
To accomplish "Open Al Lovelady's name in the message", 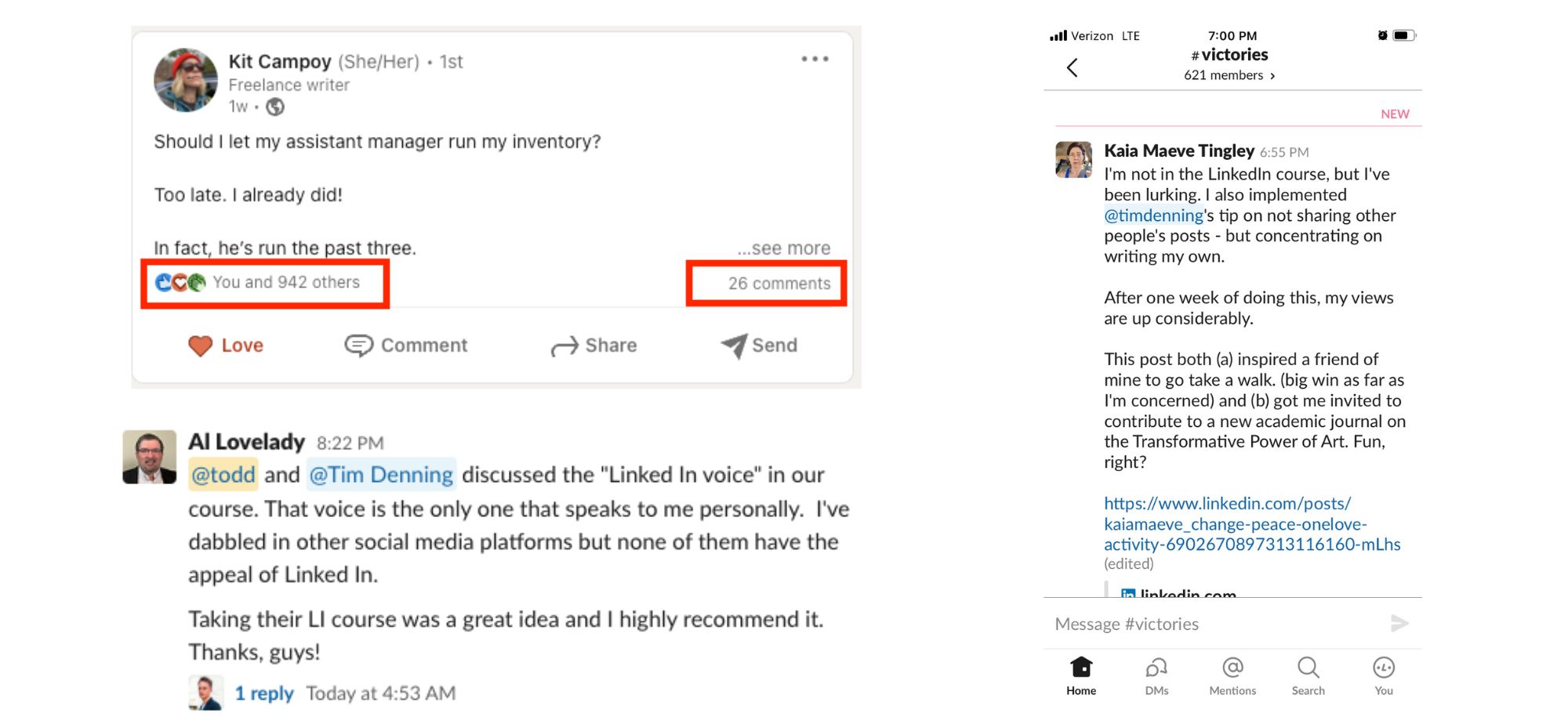I will [x=246, y=442].
